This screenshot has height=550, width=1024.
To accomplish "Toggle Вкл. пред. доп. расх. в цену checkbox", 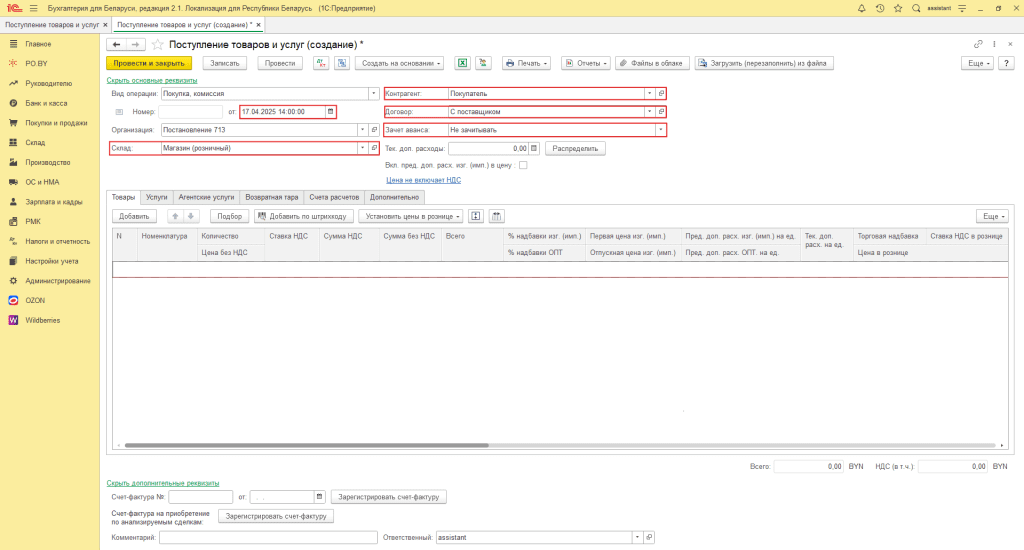I will (523, 165).
